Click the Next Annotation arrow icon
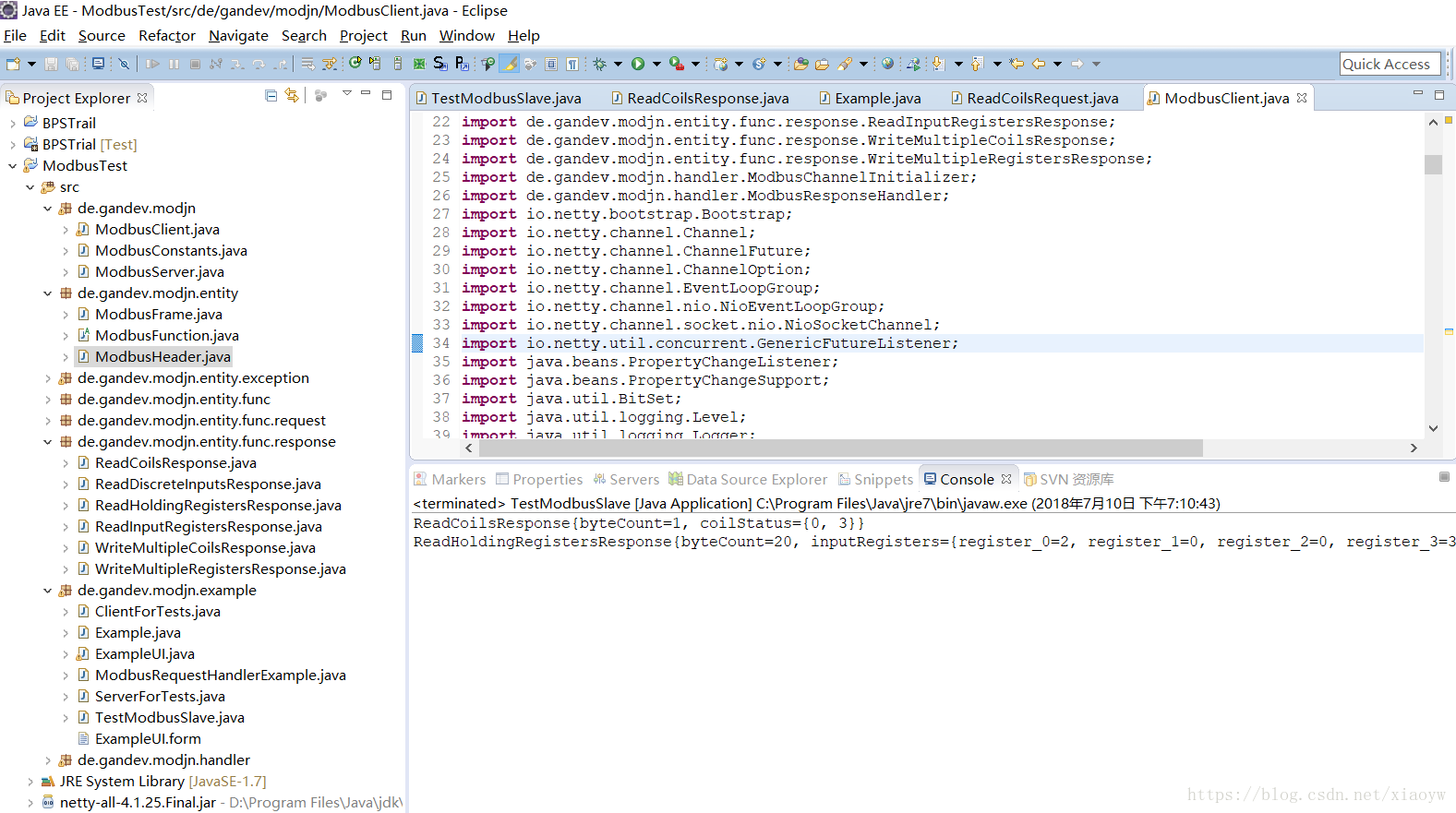 click(938, 64)
